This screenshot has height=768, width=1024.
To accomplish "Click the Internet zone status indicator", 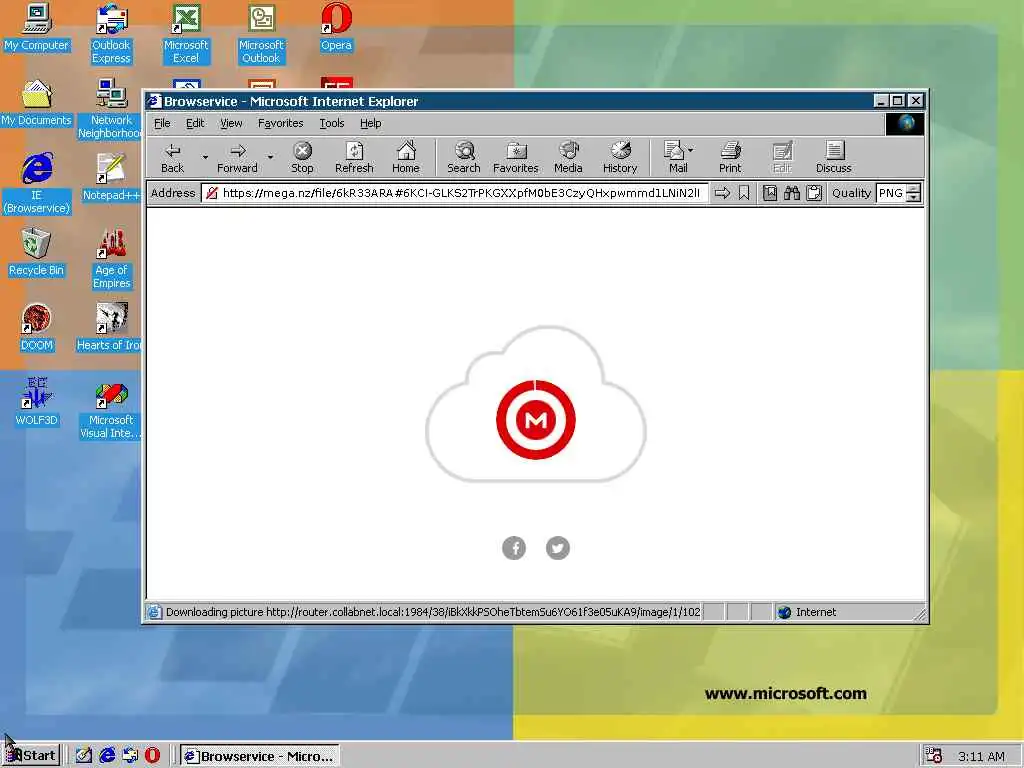I will pyautogui.click(x=807, y=612).
